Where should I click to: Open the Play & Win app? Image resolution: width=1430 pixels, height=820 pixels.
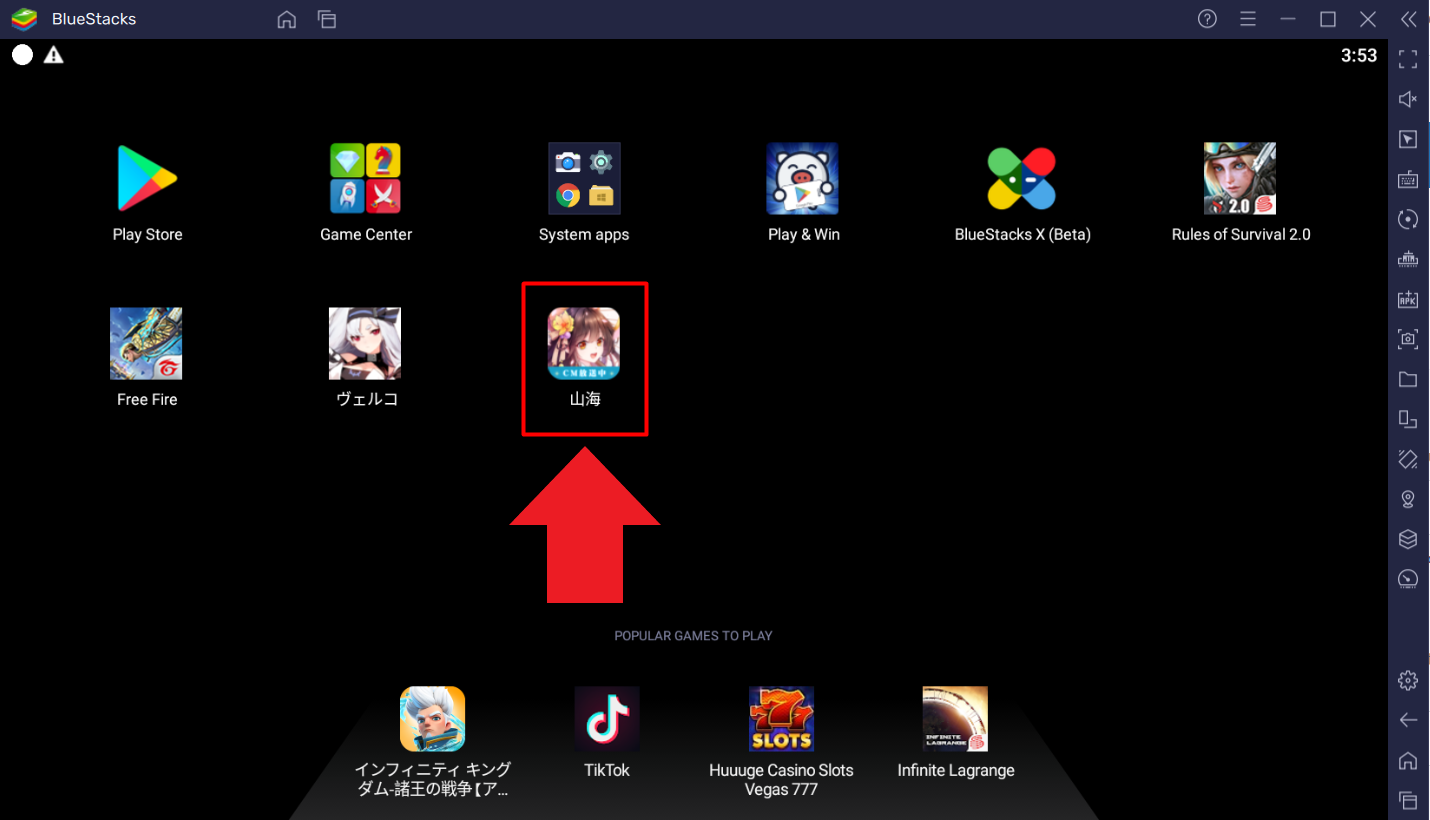[x=803, y=178]
